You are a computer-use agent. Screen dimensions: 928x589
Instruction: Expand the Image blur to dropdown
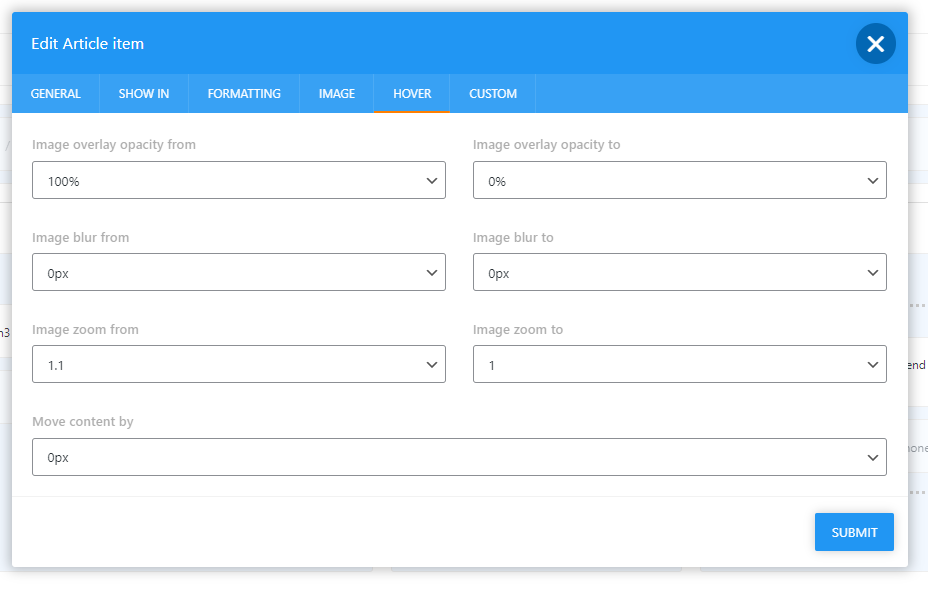pyautogui.click(x=679, y=273)
